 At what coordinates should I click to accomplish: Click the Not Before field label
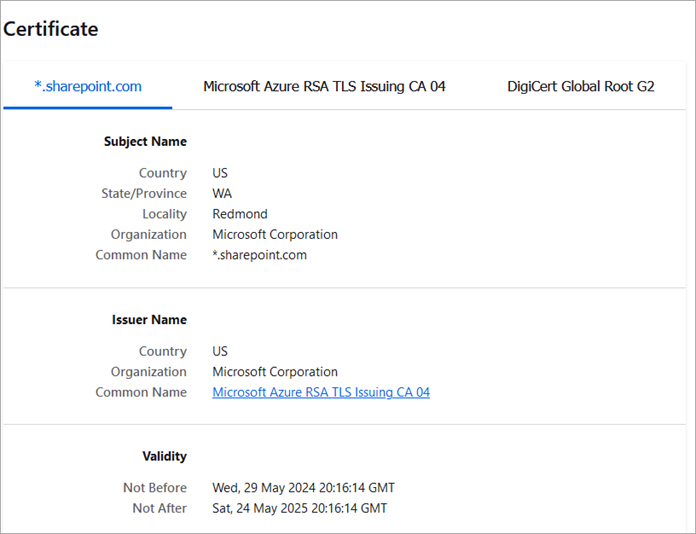coord(155,488)
